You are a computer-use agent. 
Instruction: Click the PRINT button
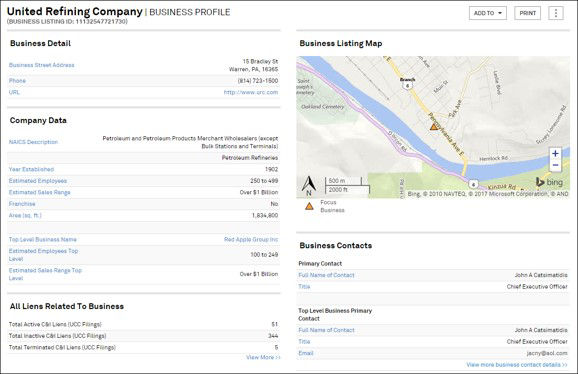coord(527,13)
